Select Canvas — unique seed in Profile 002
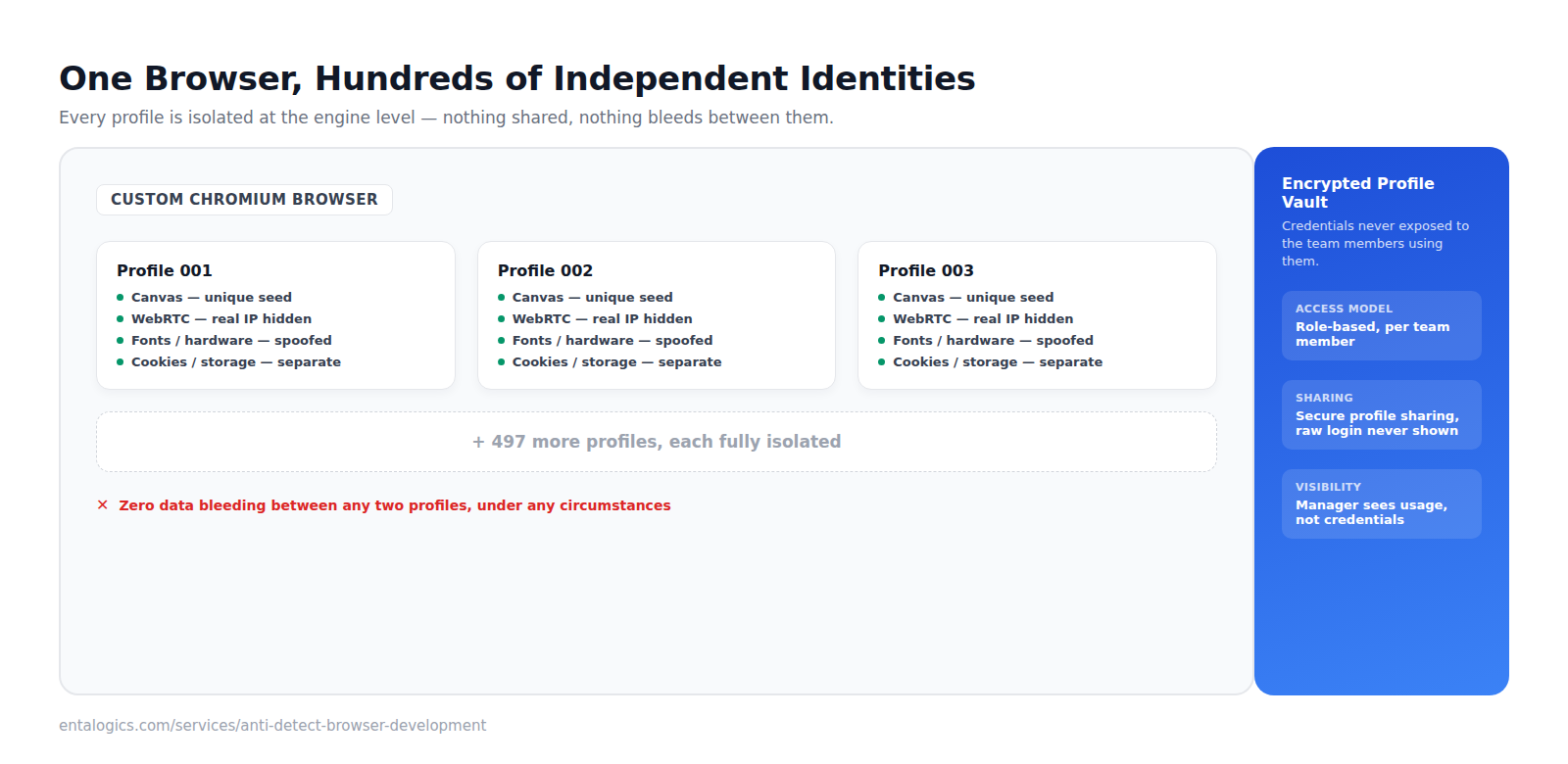This screenshot has height=764, width=1568. point(592,298)
